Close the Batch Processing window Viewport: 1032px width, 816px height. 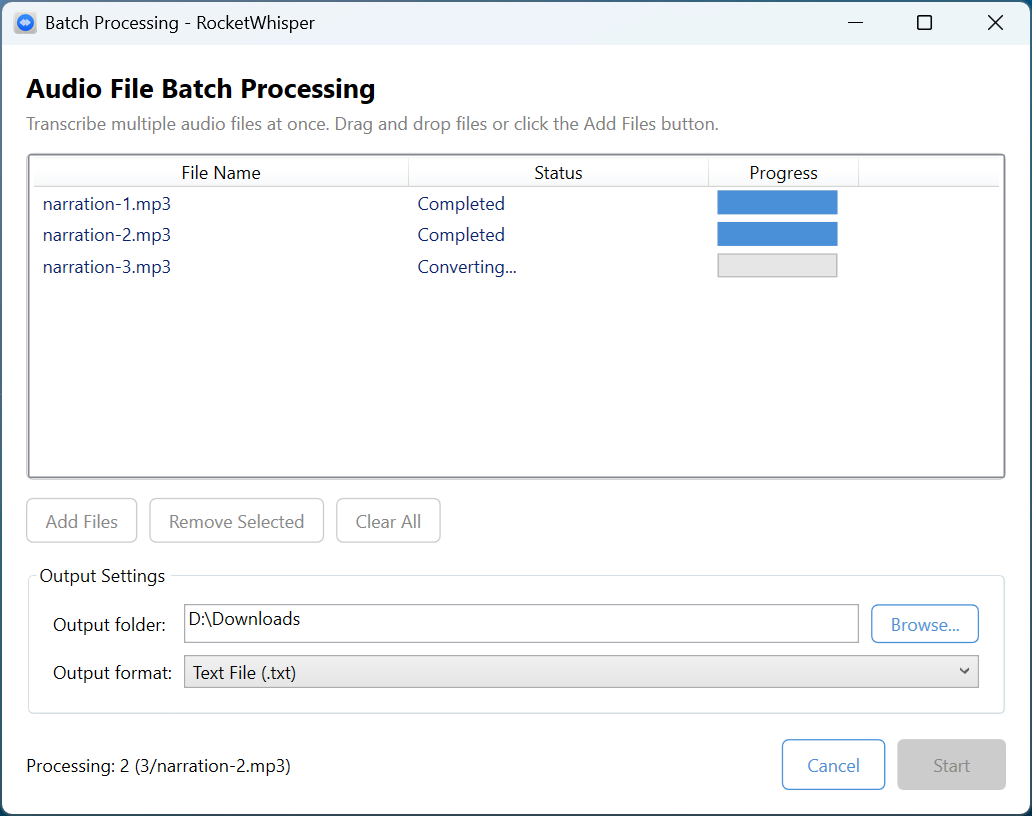pyautogui.click(x=995, y=23)
